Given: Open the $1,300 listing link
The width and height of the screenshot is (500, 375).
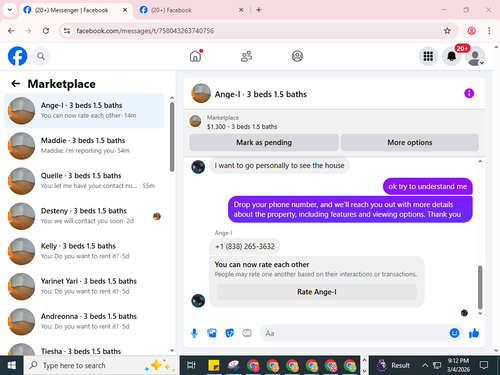Looking at the screenshot, I should point(242,127).
